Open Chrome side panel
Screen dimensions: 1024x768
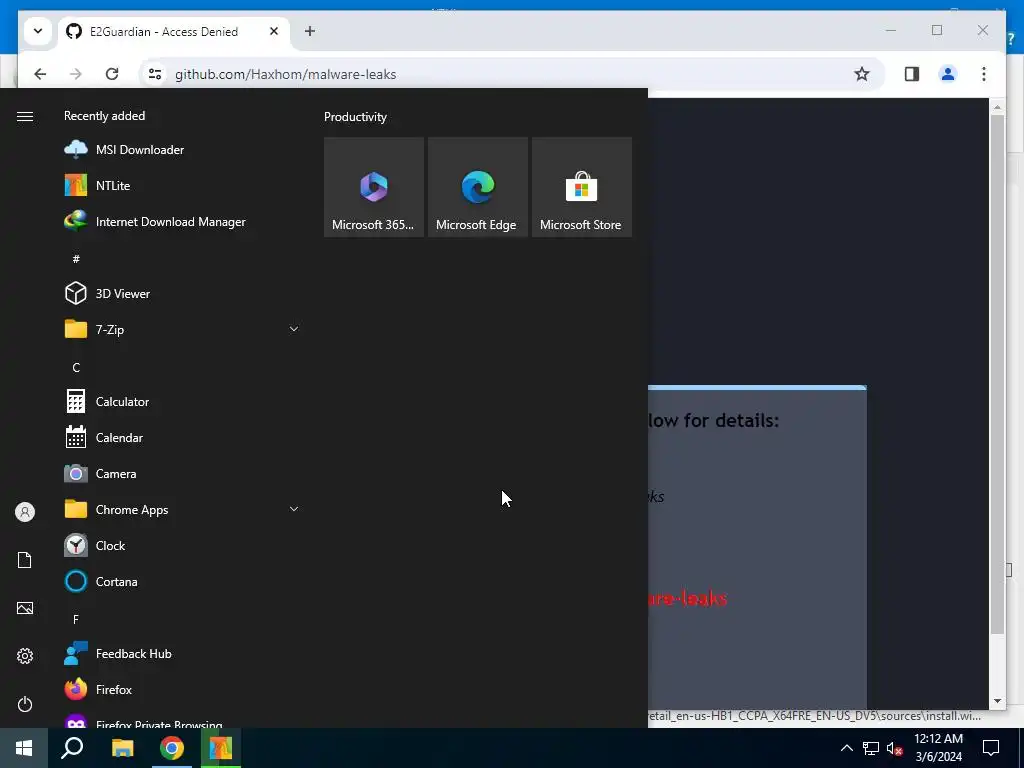[912, 74]
